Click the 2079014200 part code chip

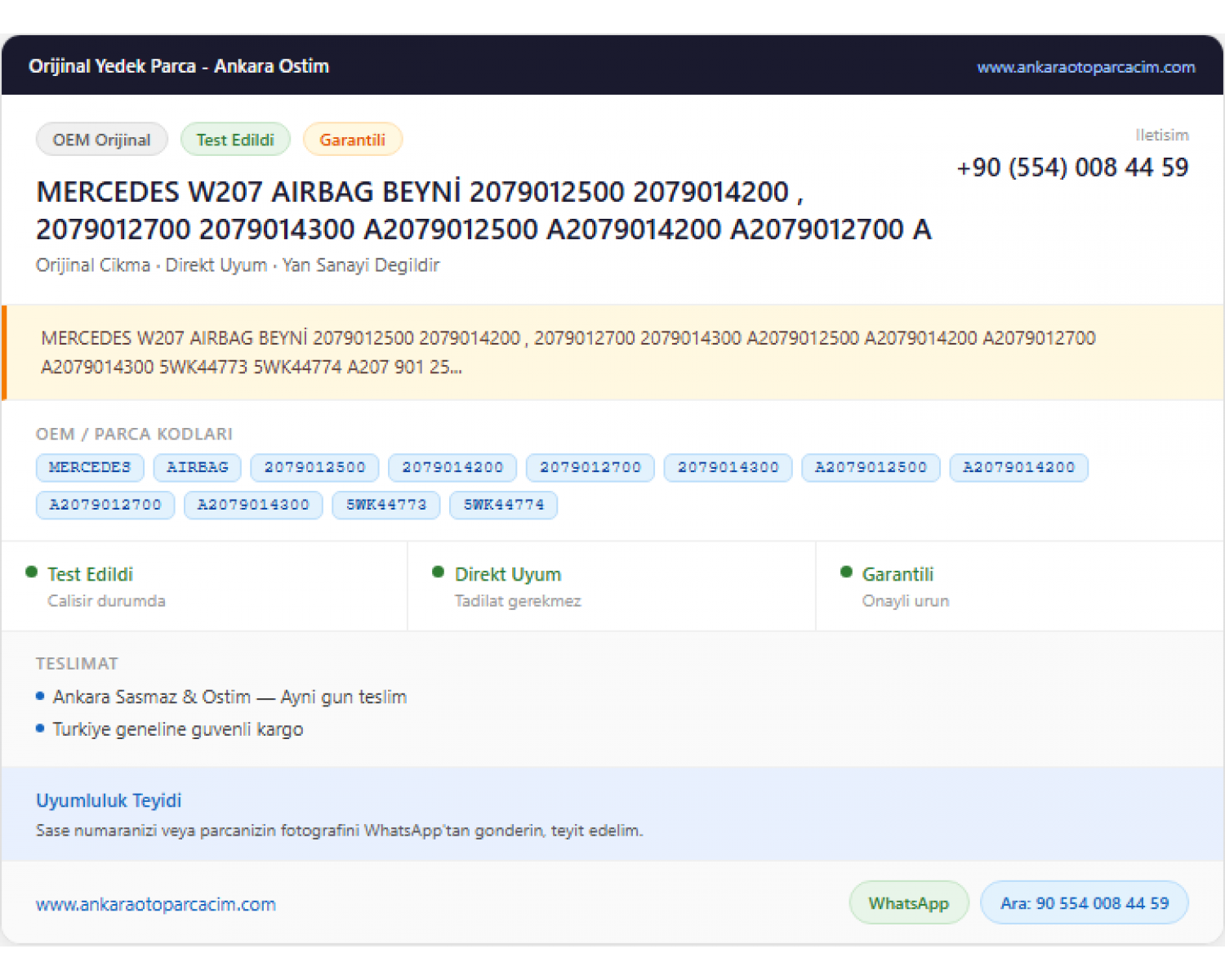coord(452,467)
